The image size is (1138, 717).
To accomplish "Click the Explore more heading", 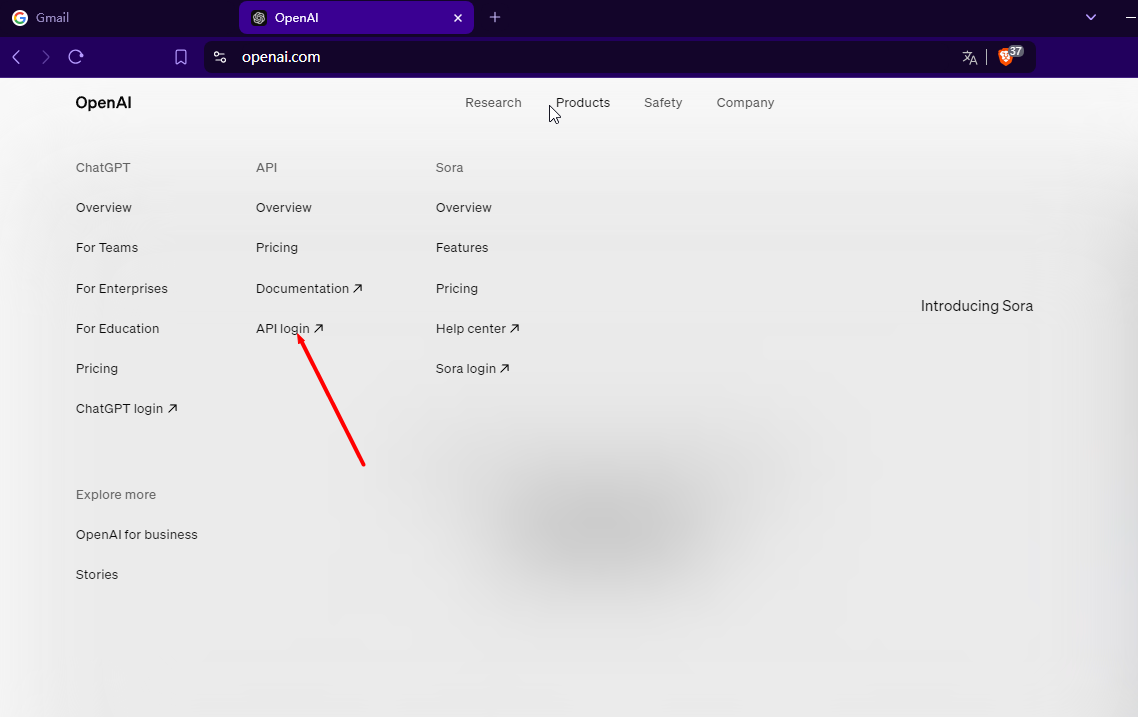I will (x=116, y=494).
